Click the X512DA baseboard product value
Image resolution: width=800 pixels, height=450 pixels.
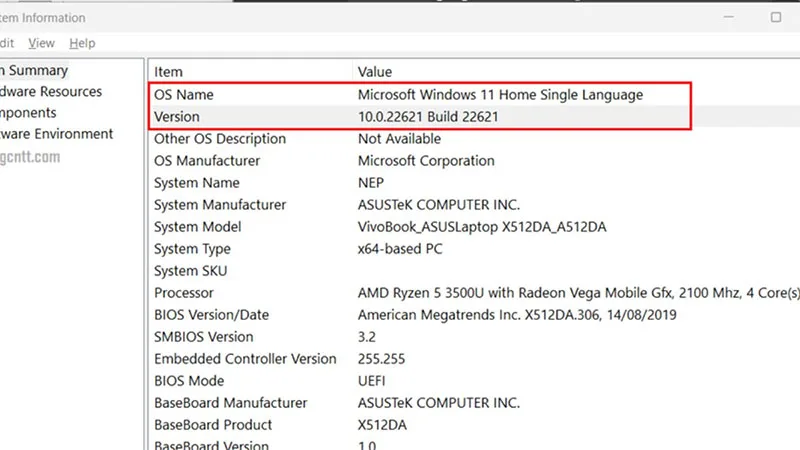point(382,425)
